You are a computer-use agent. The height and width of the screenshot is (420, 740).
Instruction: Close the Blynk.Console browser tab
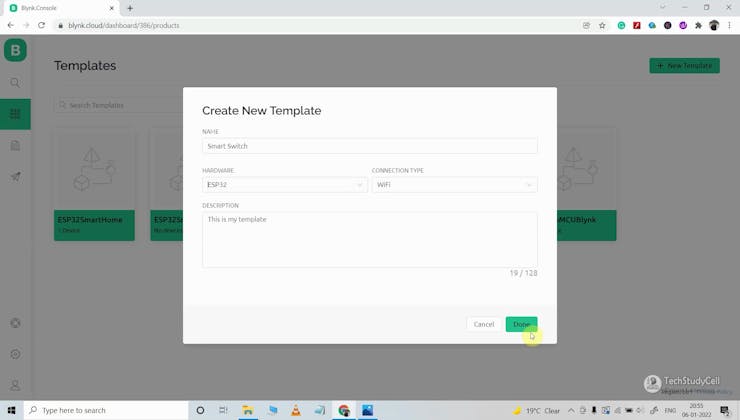(112, 8)
